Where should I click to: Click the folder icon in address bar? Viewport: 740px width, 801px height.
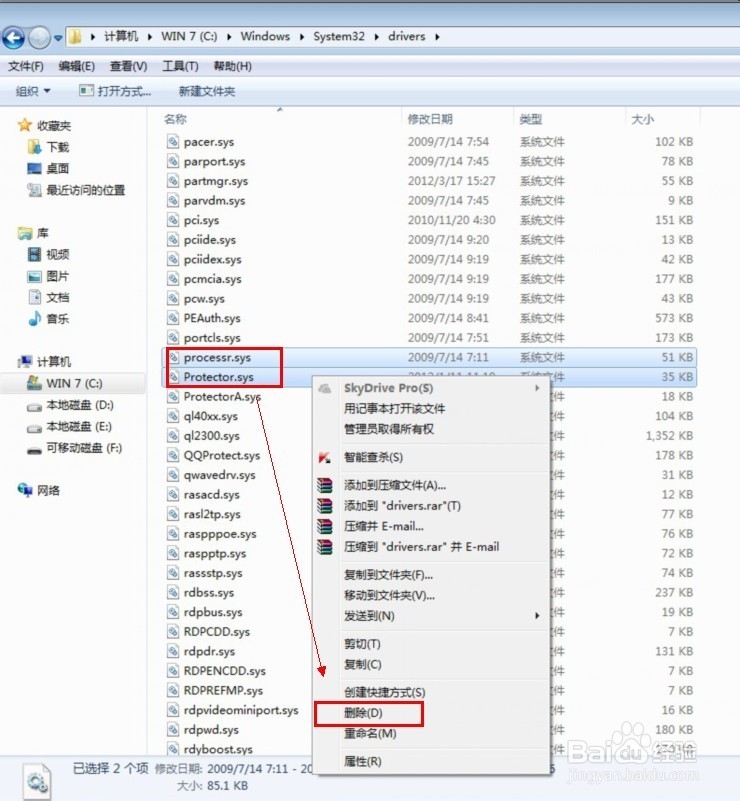76,36
